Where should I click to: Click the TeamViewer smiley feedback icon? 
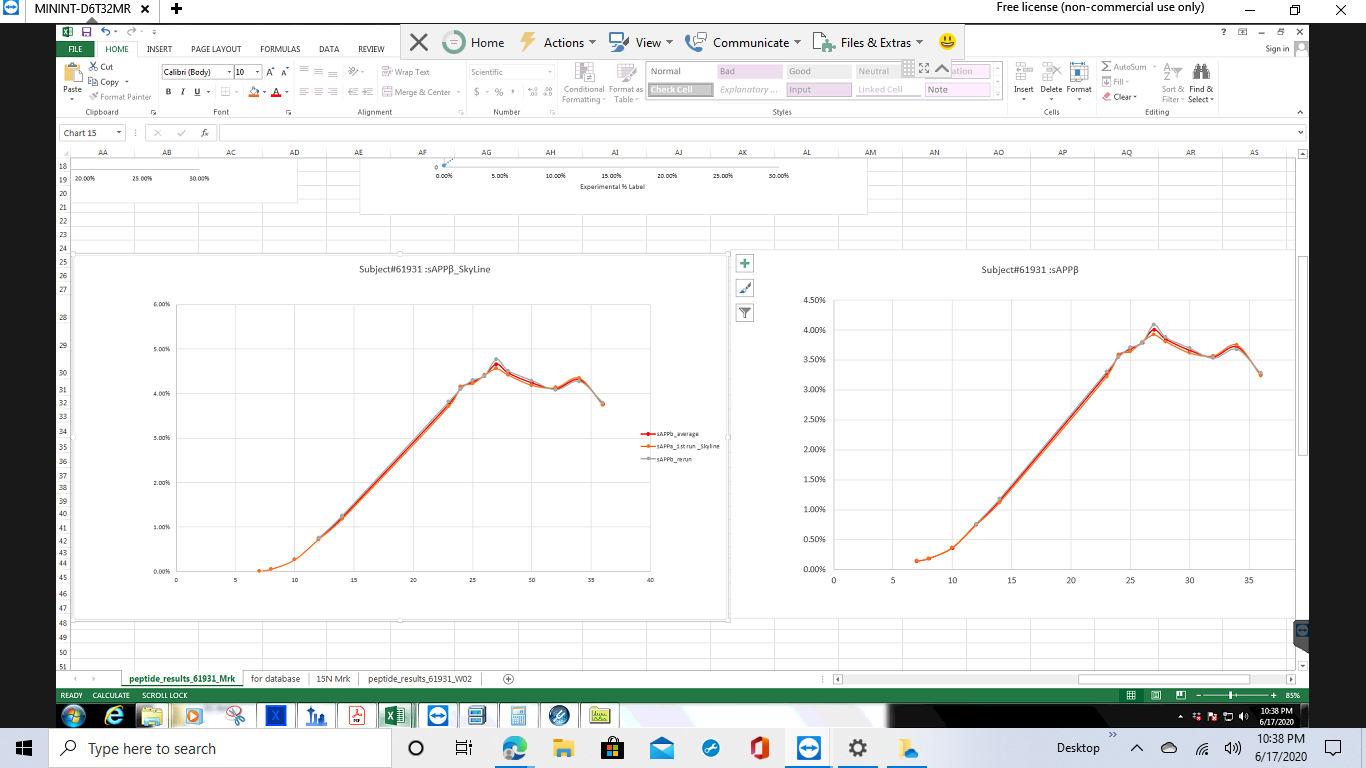tap(947, 42)
